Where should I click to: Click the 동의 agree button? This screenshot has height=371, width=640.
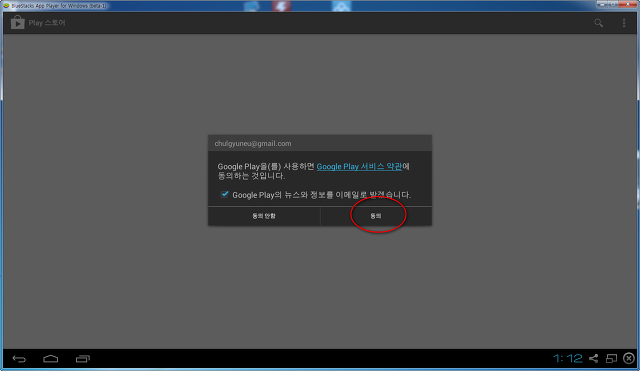click(x=376, y=216)
